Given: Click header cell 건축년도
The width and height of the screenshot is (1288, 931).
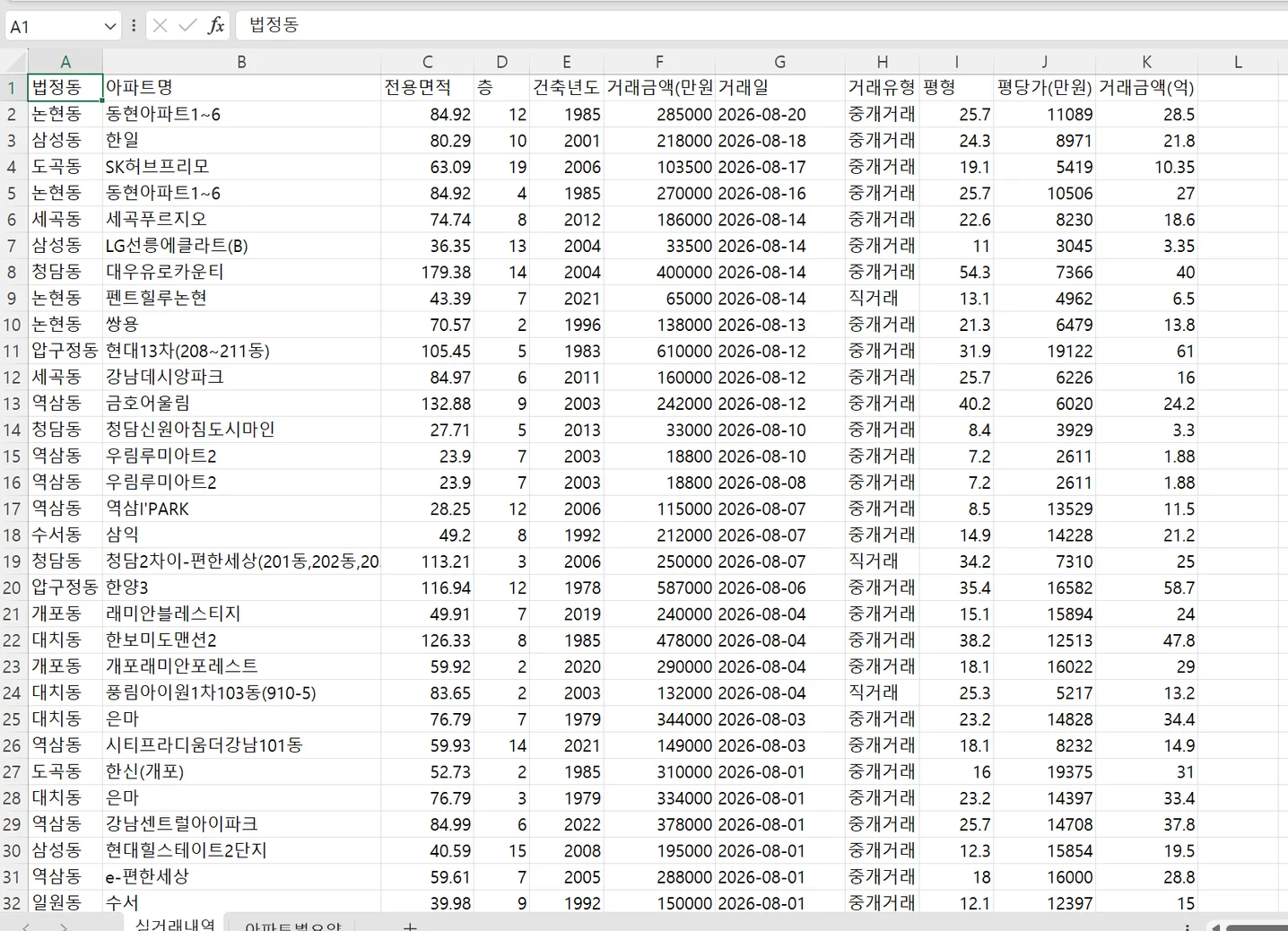Looking at the screenshot, I should point(566,88).
